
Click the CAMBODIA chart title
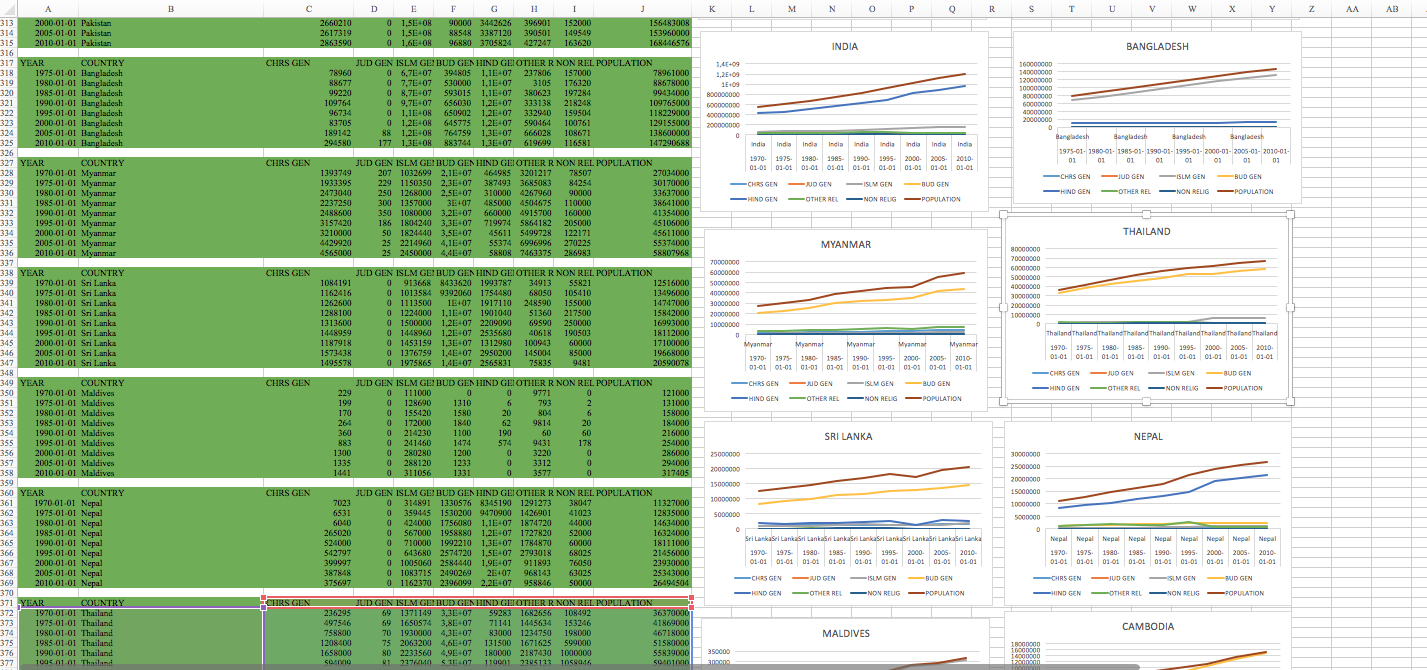(1148, 626)
